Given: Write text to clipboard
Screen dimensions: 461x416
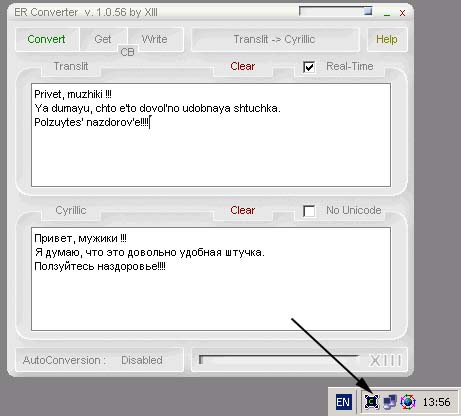Looking at the screenshot, I should point(155,39).
